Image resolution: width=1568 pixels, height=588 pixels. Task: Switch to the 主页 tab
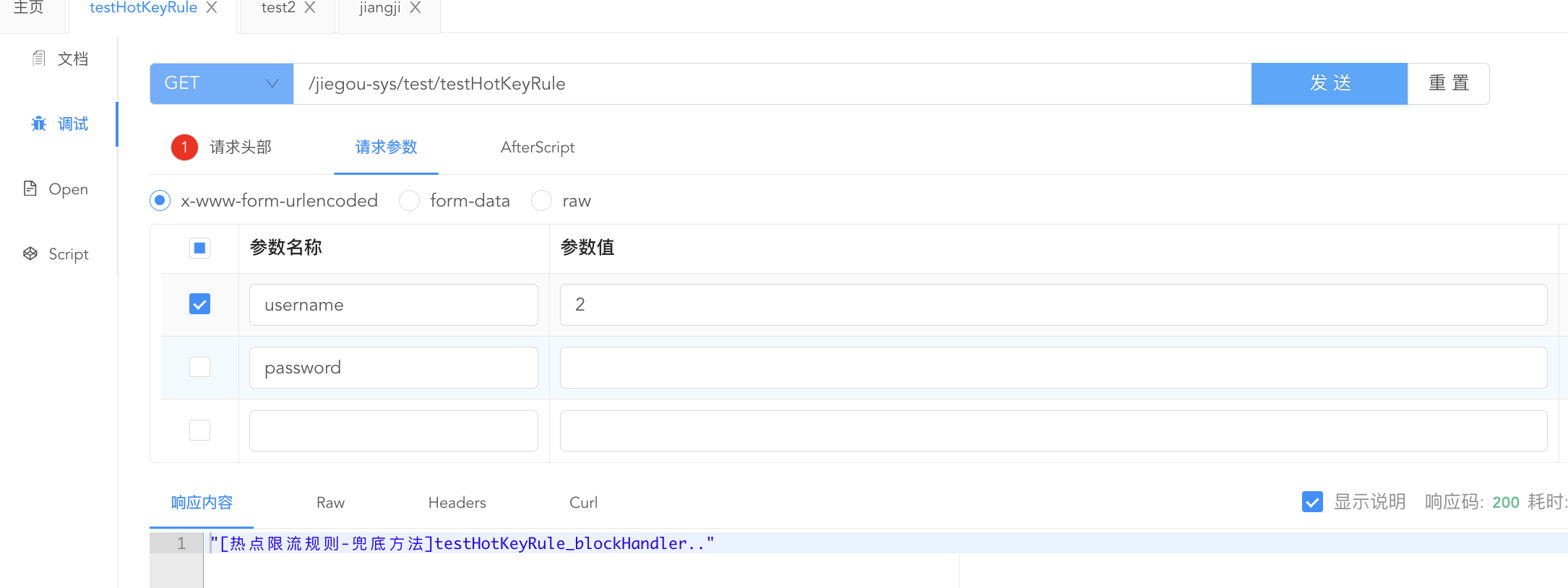coord(29,8)
